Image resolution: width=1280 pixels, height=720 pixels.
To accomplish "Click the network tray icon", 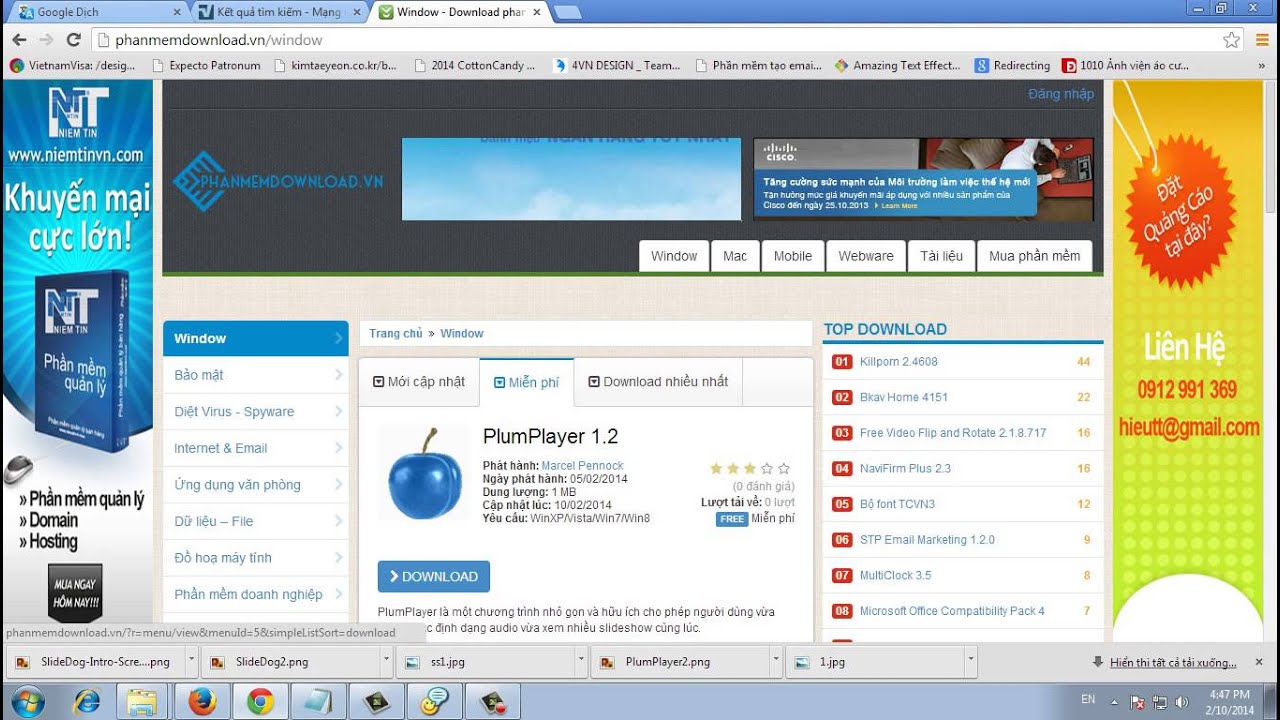I will [1159, 702].
